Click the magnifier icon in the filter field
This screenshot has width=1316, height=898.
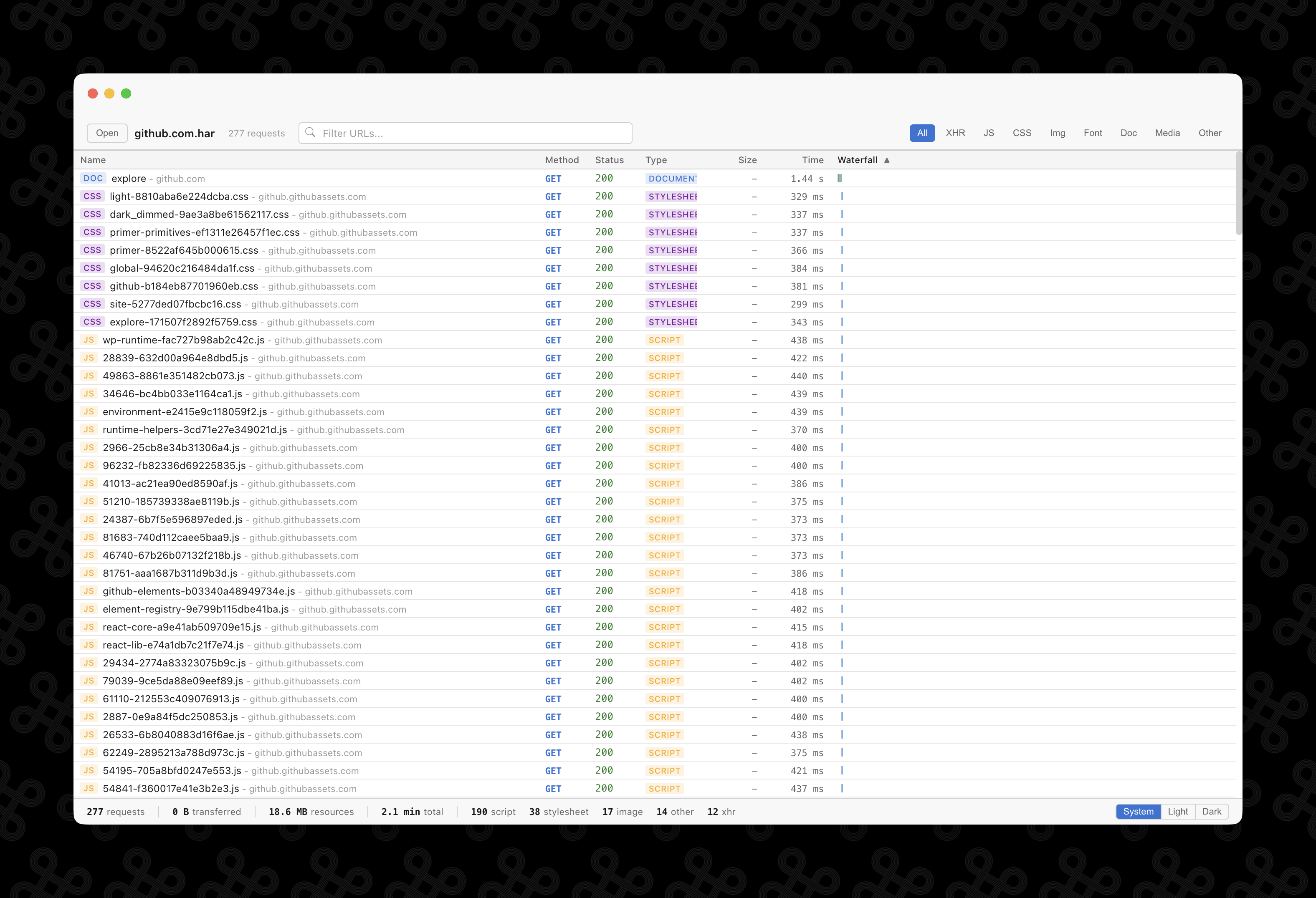coord(310,133)
